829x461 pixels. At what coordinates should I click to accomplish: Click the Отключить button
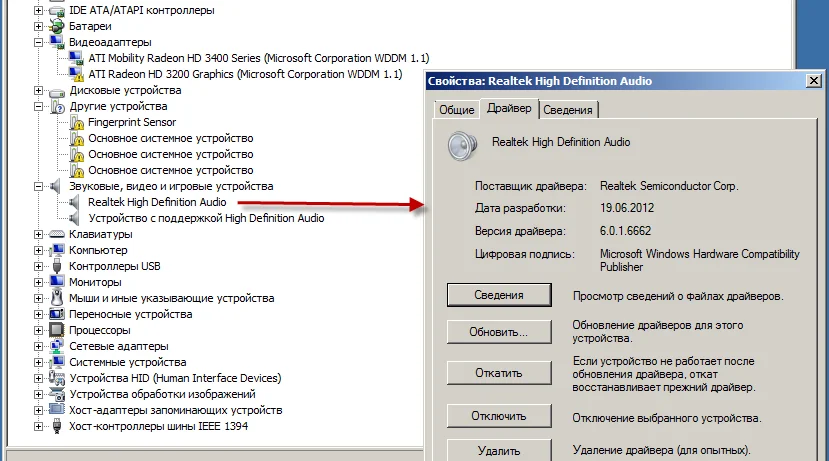(x=499, y=416)
